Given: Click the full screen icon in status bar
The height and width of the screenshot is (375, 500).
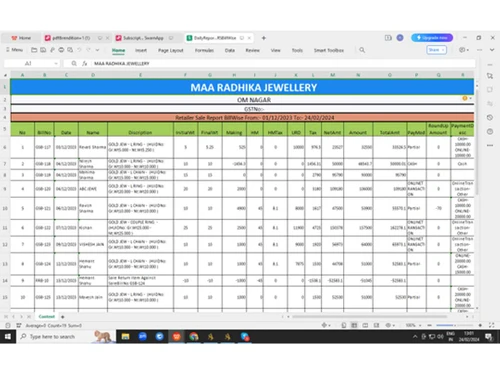Looking at the screenshot, I should tap(491, 325).
